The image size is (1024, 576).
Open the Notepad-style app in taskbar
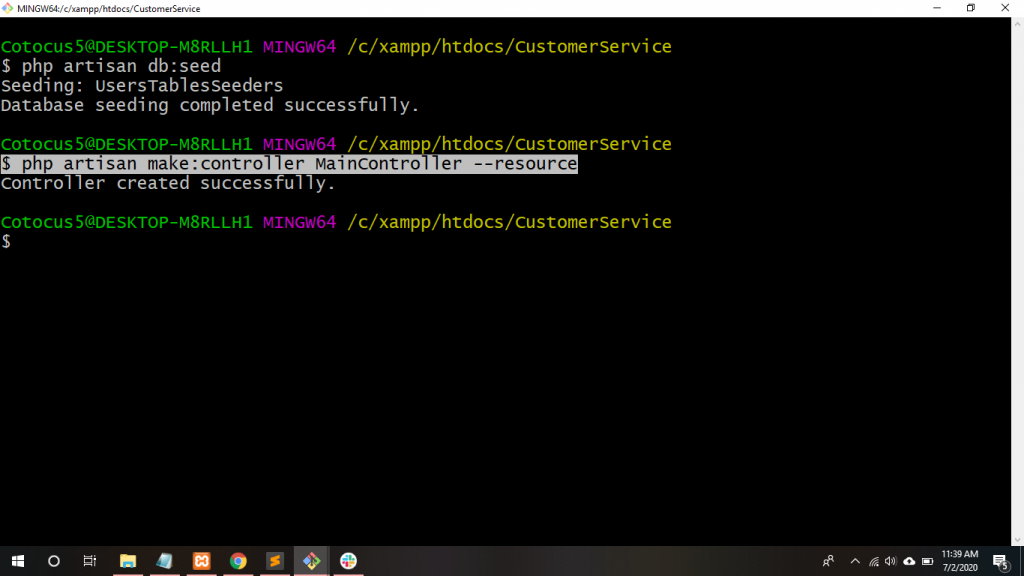(x=164, y=561)
